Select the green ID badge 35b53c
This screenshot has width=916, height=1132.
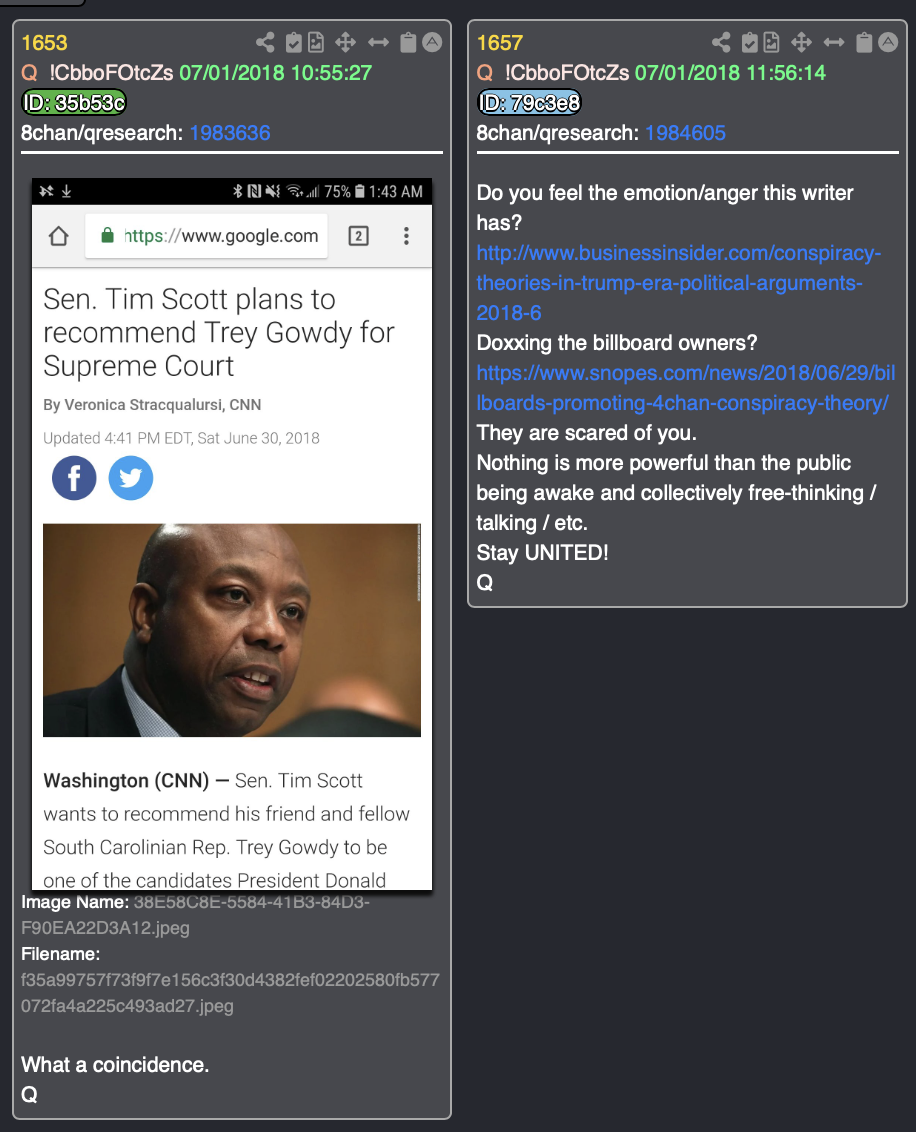click(x=74, y=103)
